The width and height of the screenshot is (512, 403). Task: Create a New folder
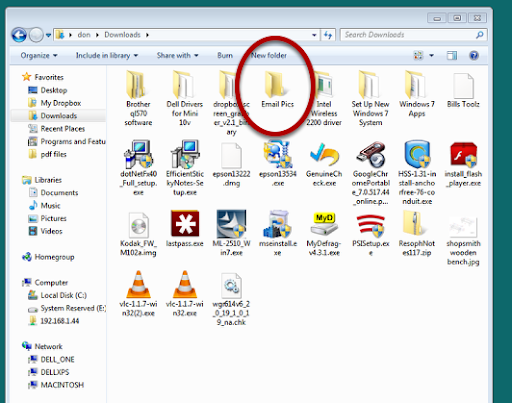269,55
